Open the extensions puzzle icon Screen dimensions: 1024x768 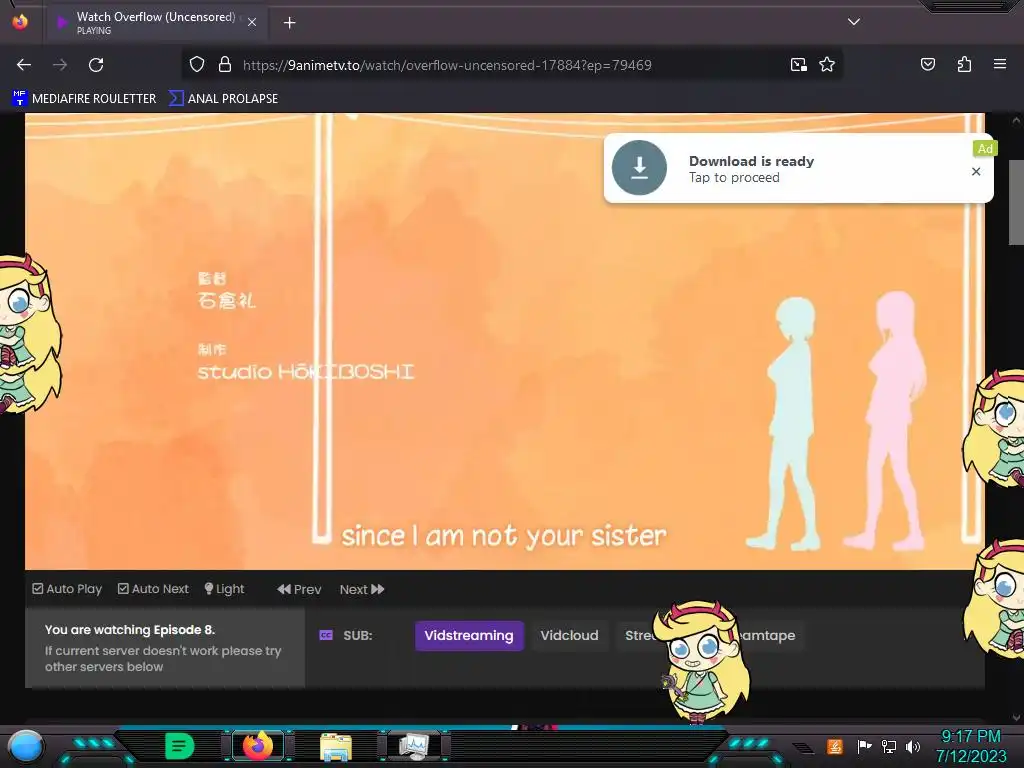tap(964, 64)
